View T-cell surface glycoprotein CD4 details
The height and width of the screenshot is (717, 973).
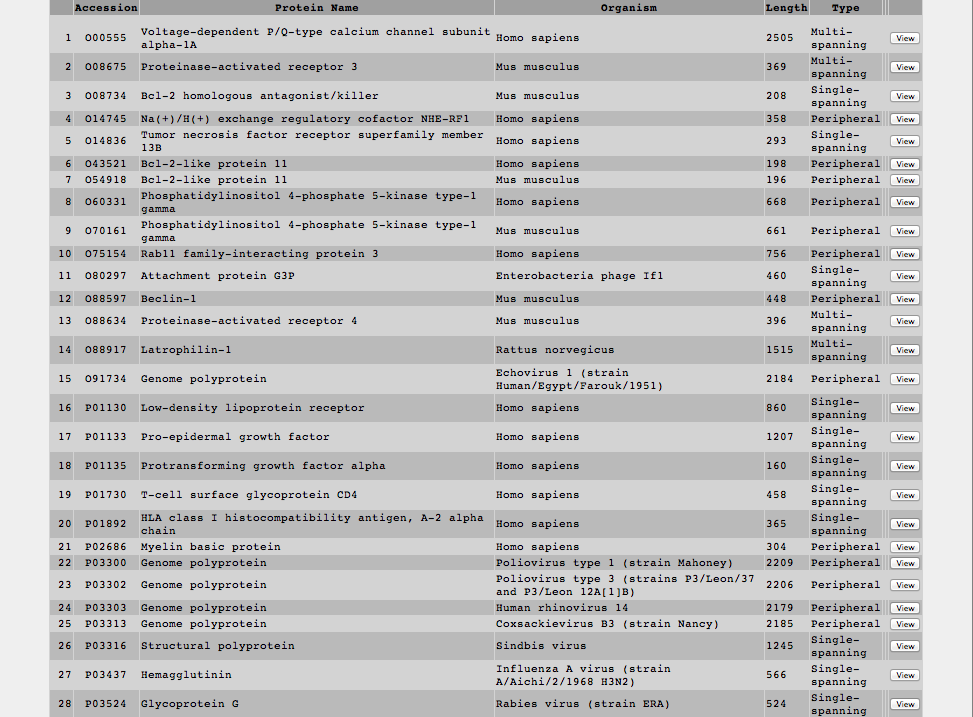point(904,495)
